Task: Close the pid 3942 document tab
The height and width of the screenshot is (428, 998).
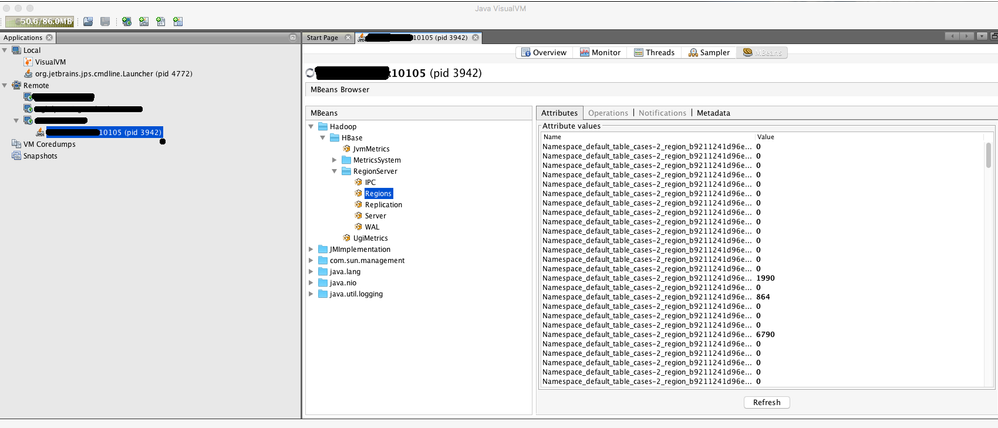Action: pyautogui.click(x=475, y=38)
